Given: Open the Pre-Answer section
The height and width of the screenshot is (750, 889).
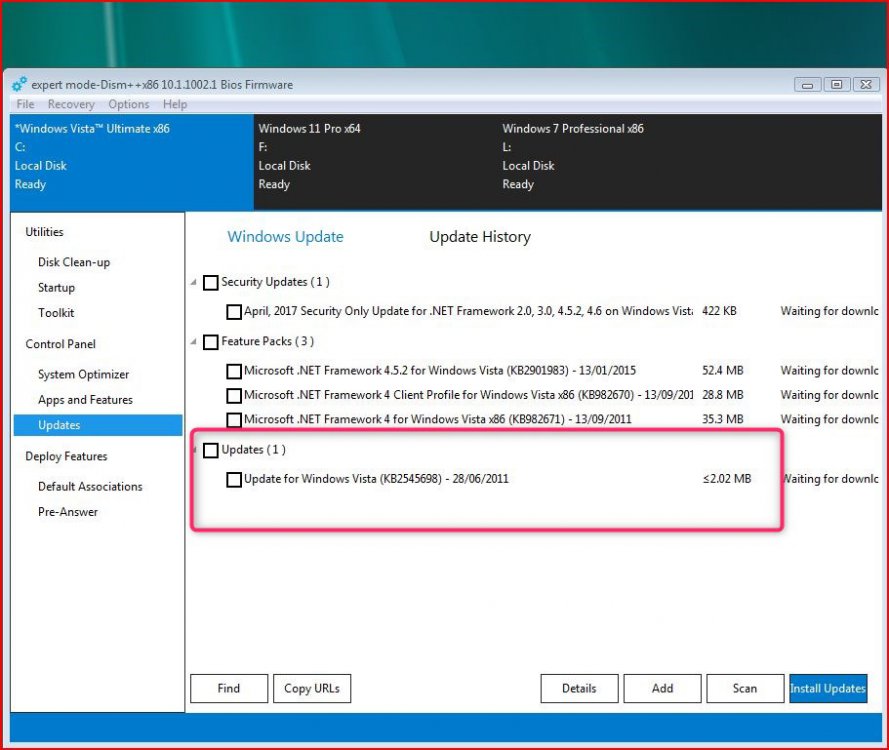Looking at the screenshot, I should [68, 512].
